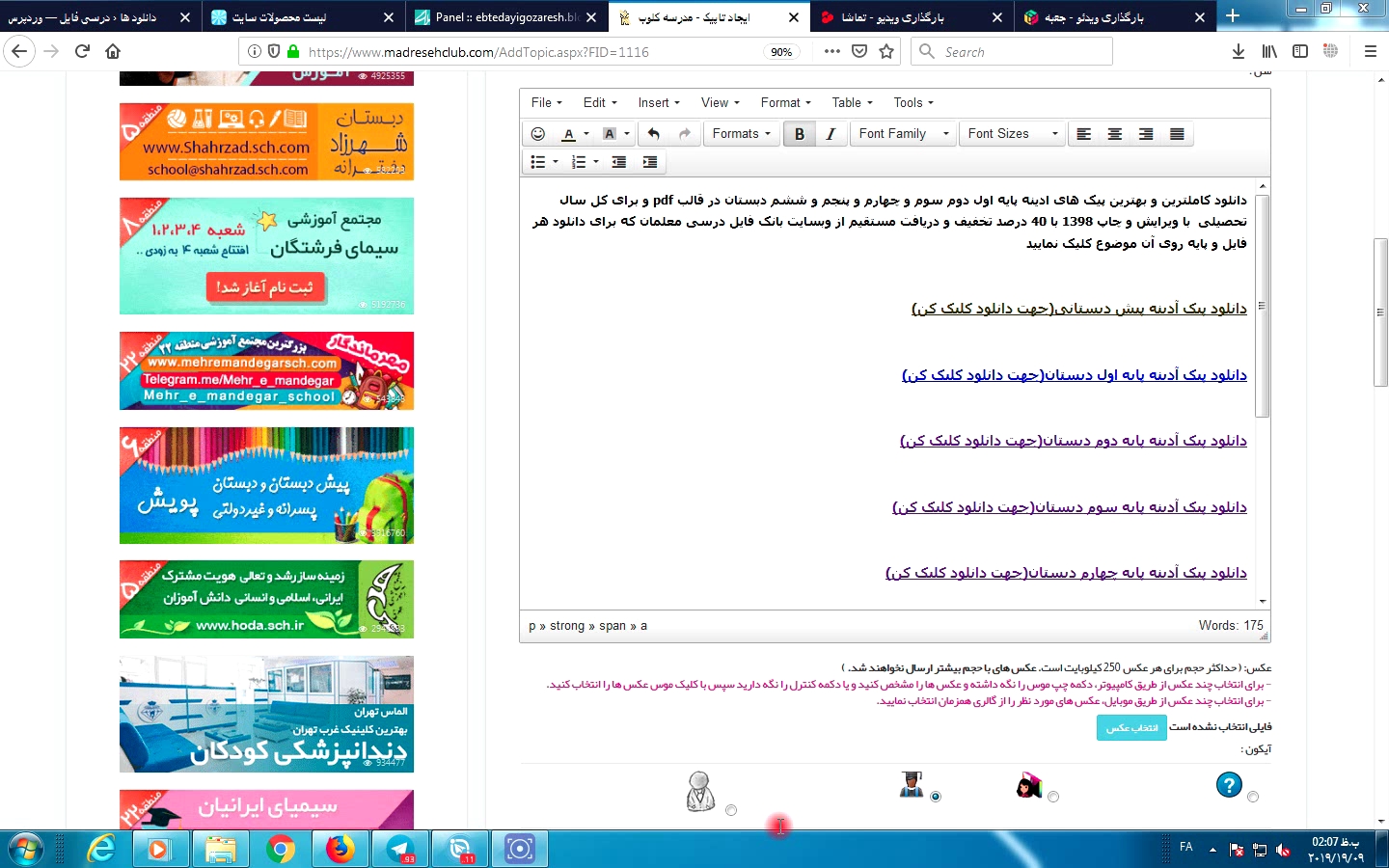
Task: Increase indent of the paragraph
Action: pos(650,162)
